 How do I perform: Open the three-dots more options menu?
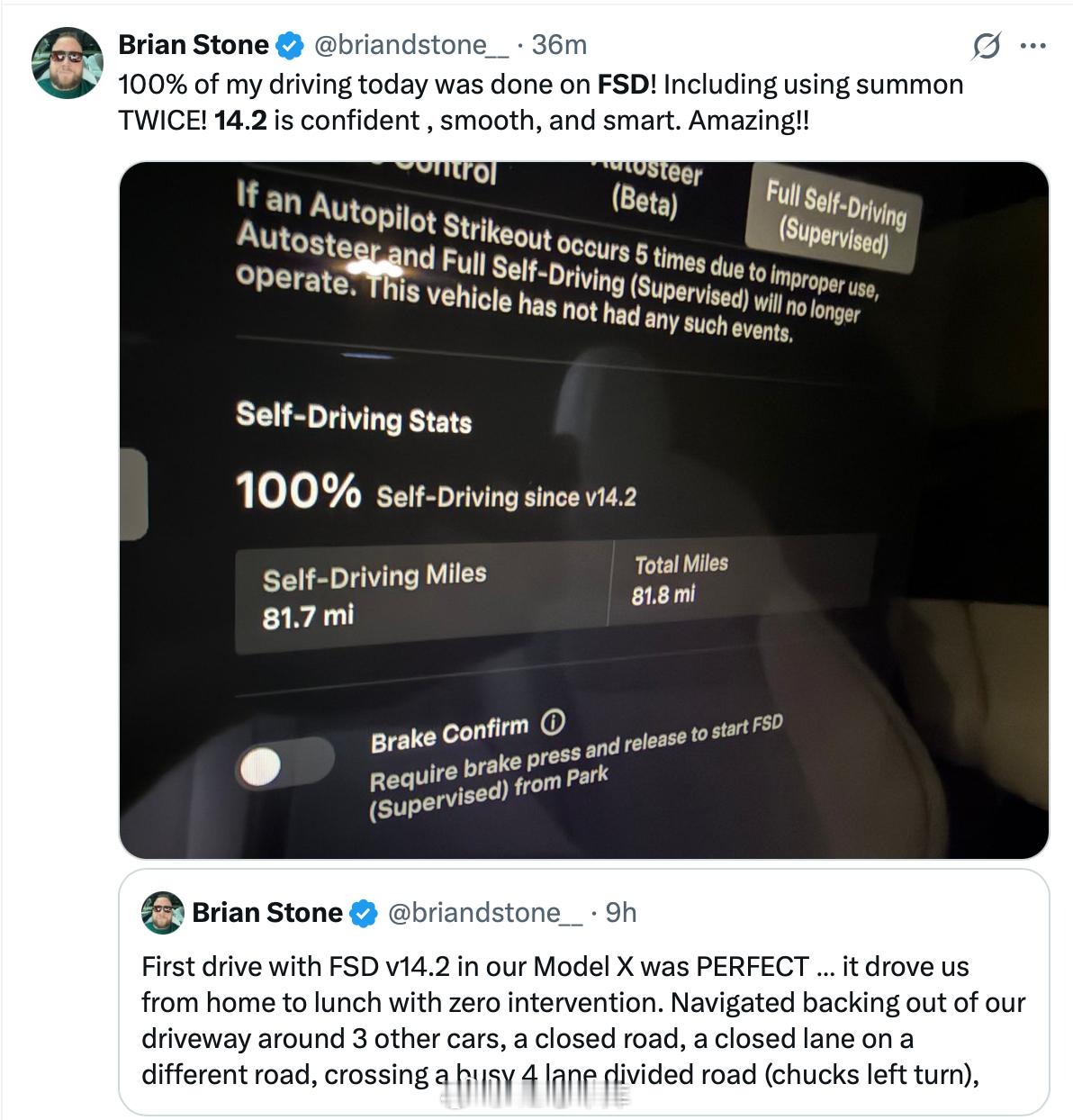click(x=1032, y=45)
